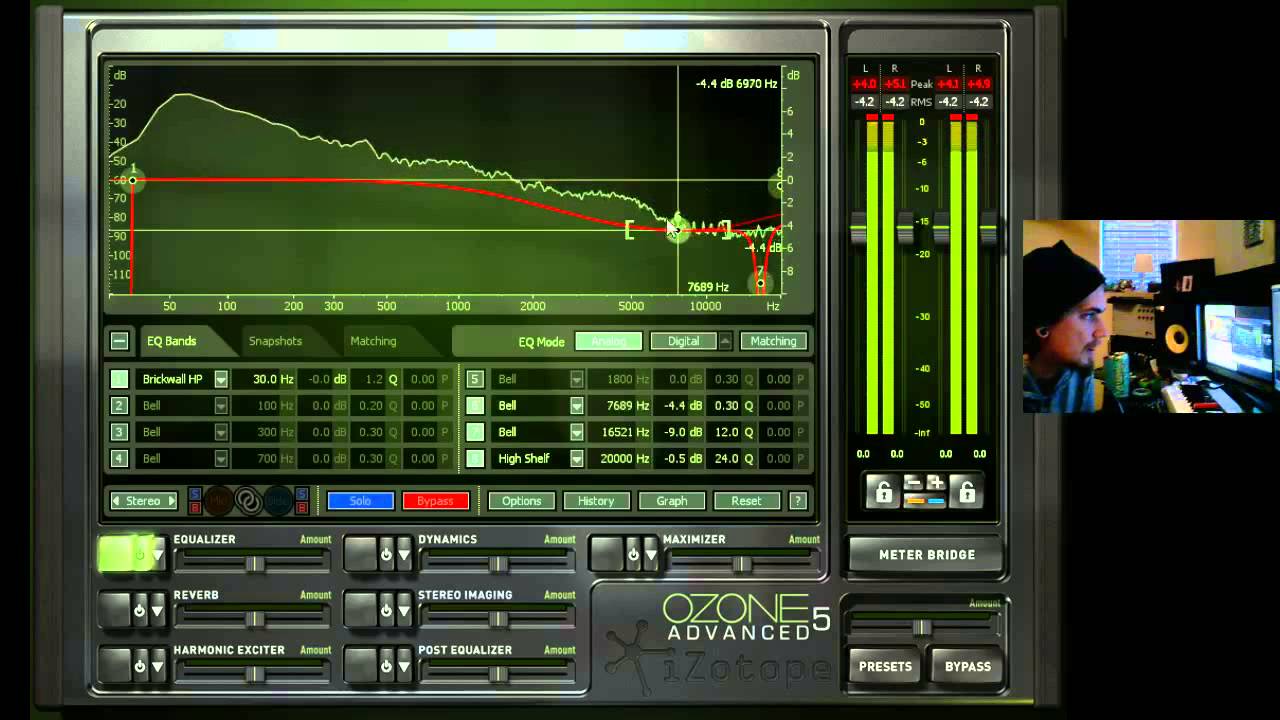1280x720 pixels.
Task: Click the Graph button
Action: point(672,501)
